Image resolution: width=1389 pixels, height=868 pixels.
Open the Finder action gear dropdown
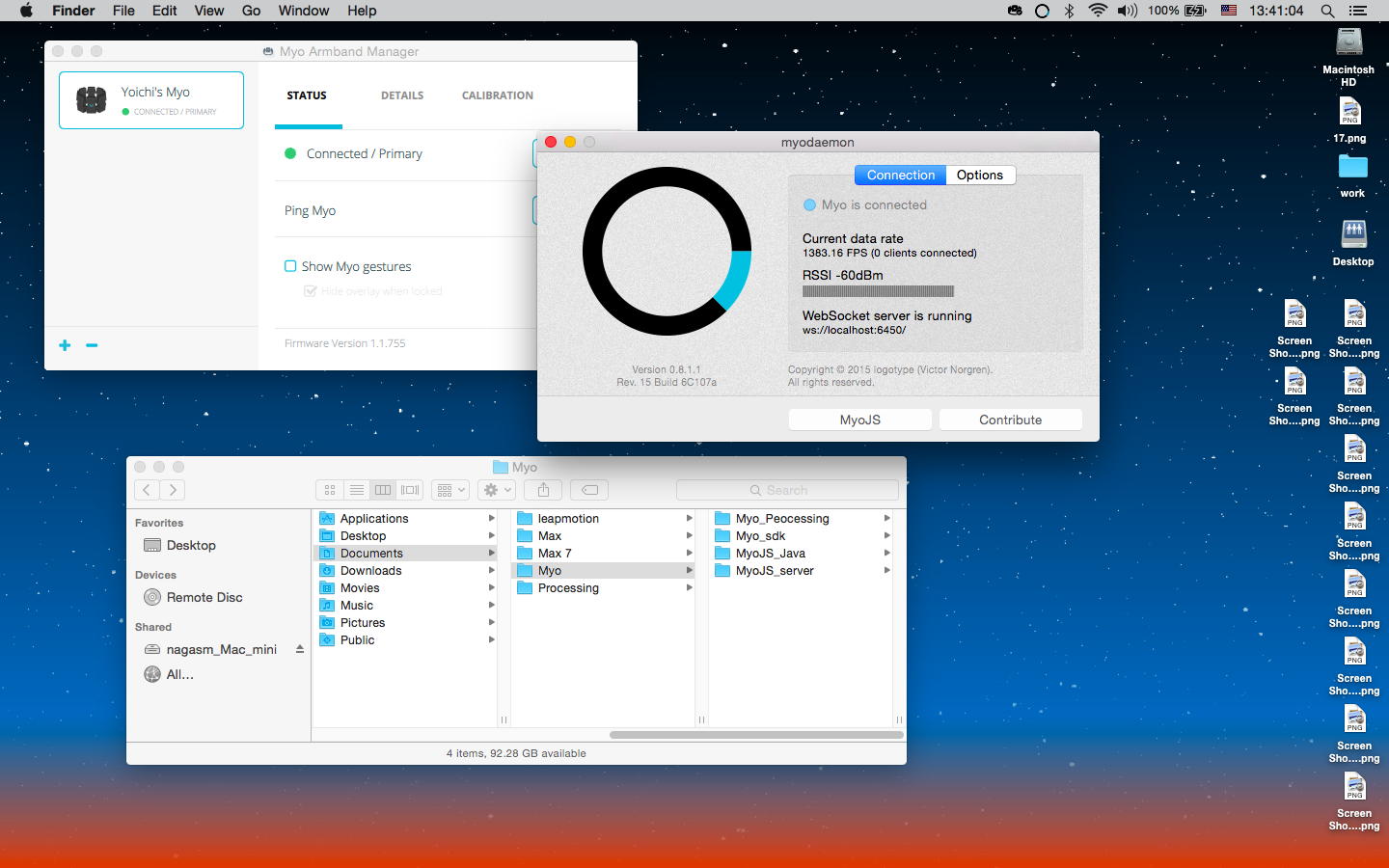[498, 490]
